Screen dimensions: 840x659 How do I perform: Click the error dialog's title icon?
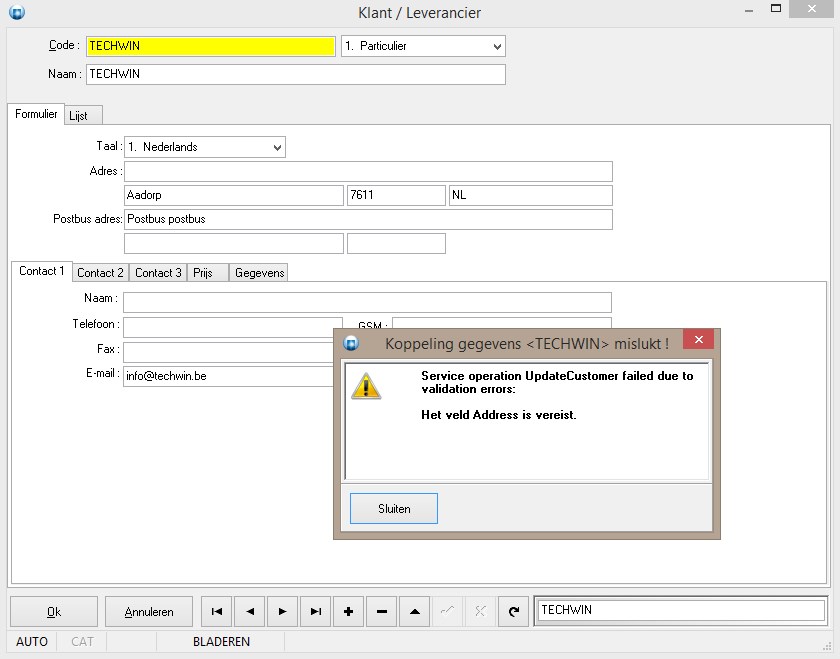pos(351,343)
